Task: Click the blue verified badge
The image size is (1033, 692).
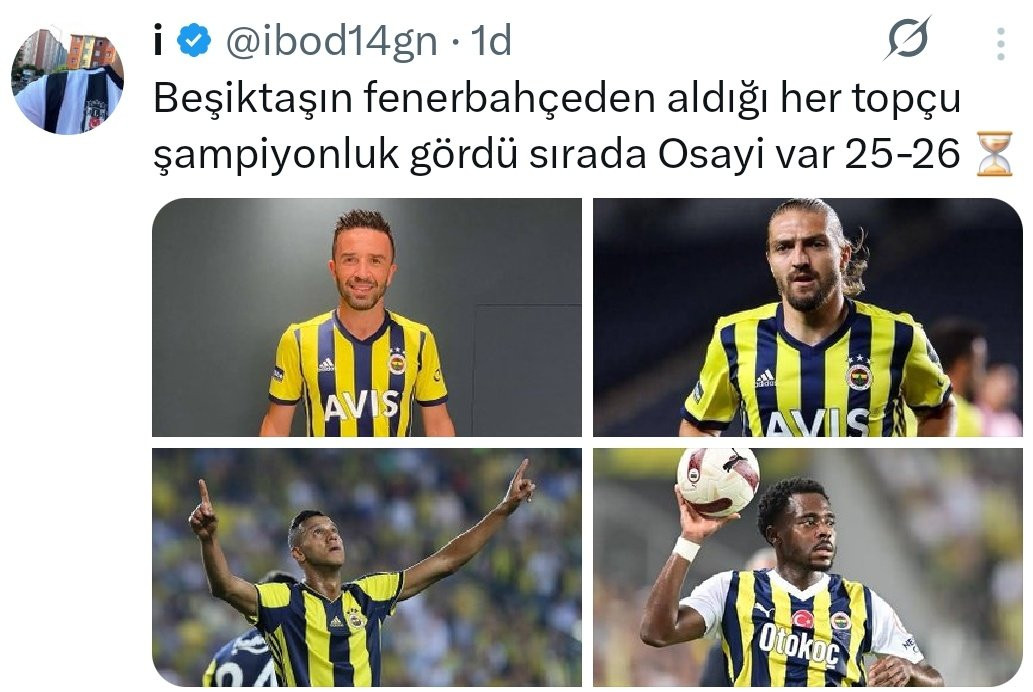Action: [195, 40]
